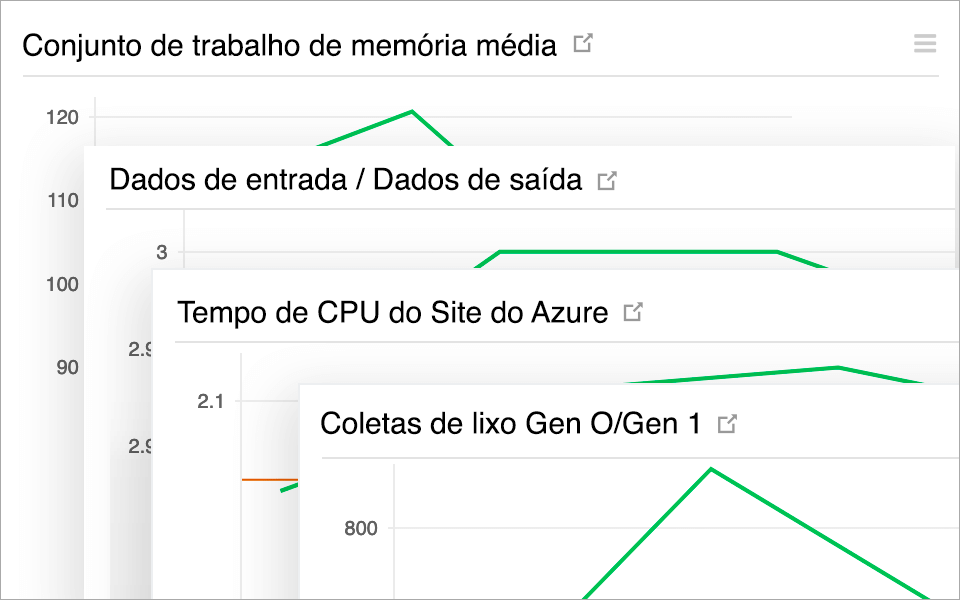
Task: Select the green spike in Coletas de lixo graph
Action: (712, 470)
